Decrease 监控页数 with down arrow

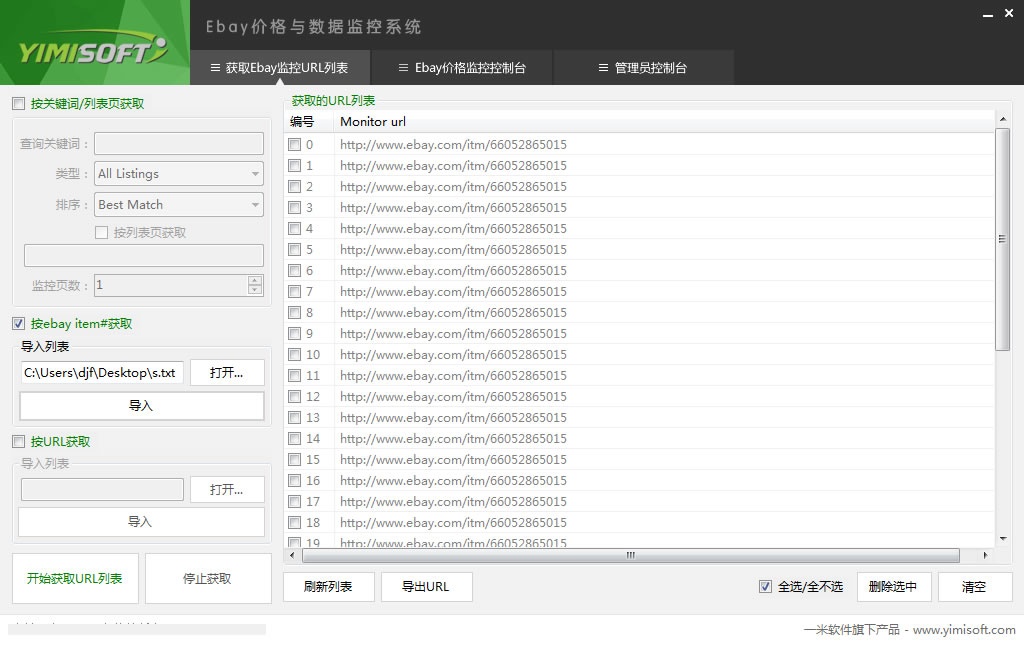tap(255, 290)
